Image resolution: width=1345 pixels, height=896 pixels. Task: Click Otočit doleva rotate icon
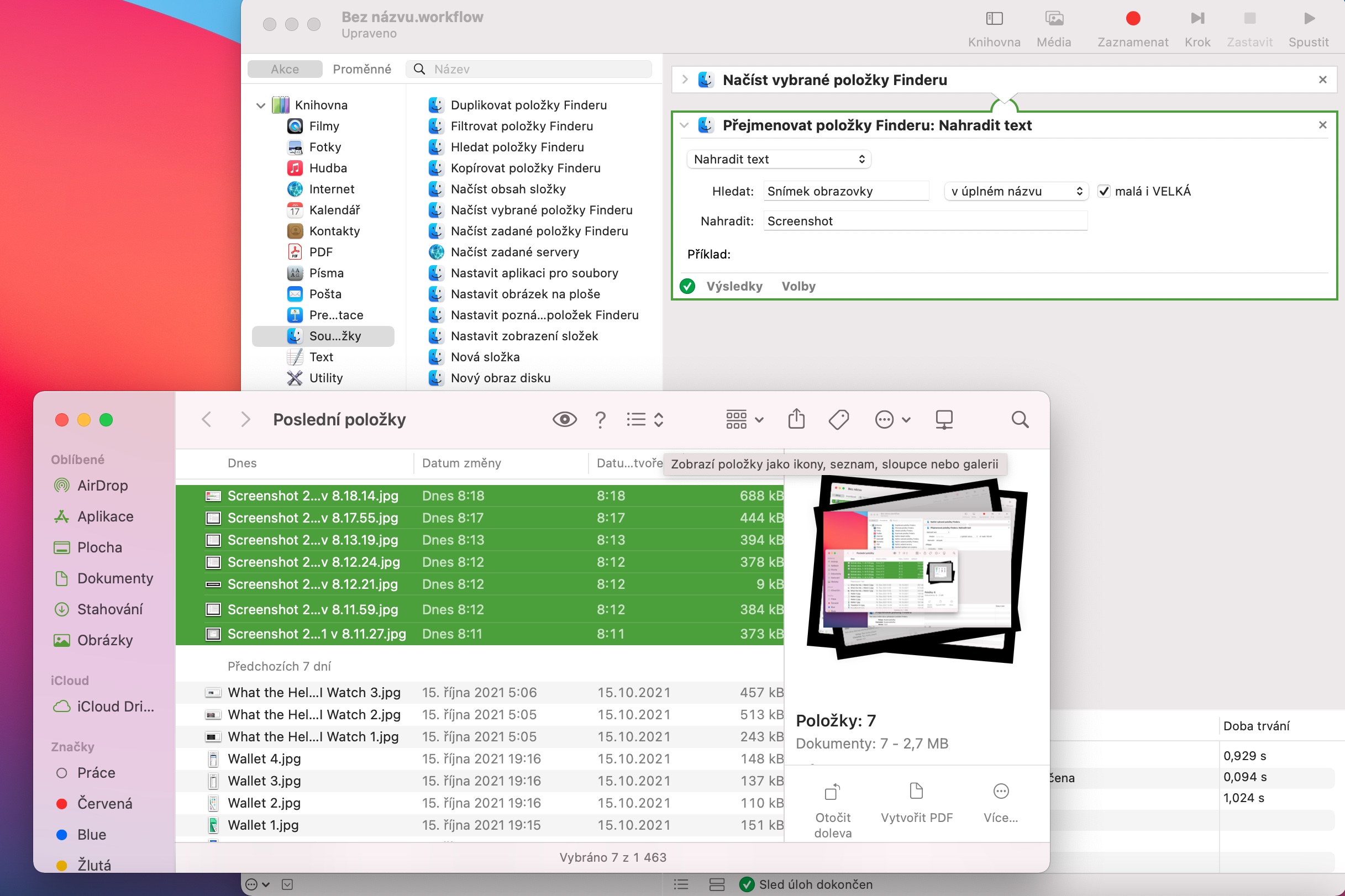[832, 792]
